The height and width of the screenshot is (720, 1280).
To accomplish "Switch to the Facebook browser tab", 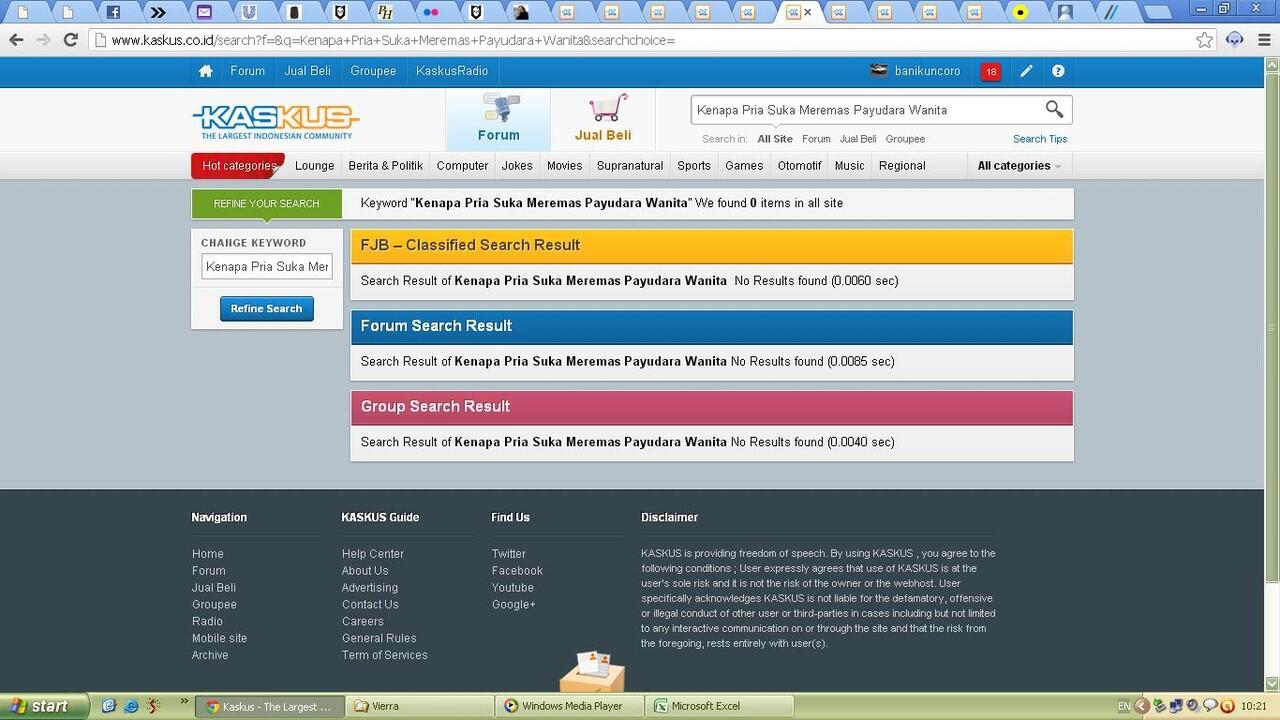I will click(x=113, y=13).
